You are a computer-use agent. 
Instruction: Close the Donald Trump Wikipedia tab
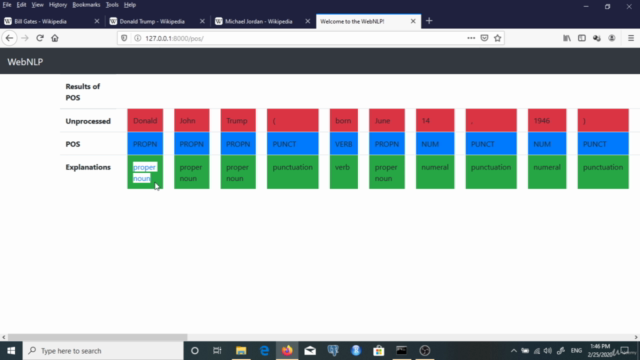coord(202,21)
